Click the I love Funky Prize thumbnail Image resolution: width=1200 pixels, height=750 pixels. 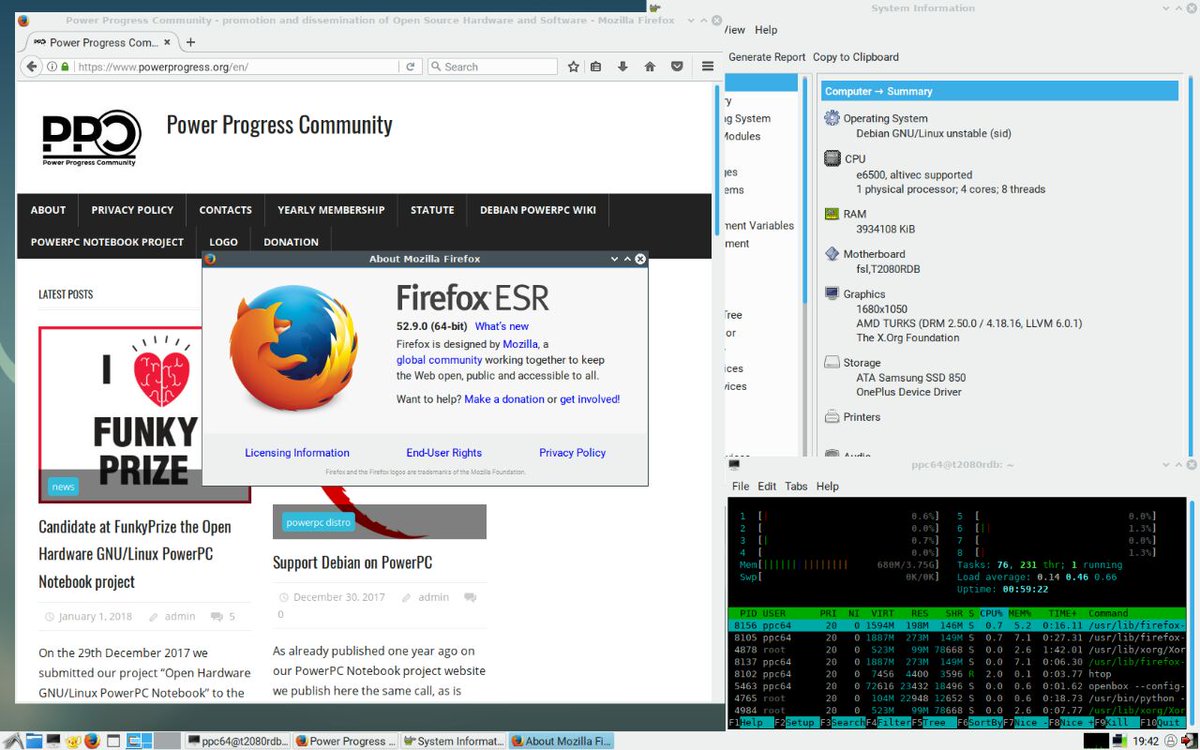click(145, 414)
